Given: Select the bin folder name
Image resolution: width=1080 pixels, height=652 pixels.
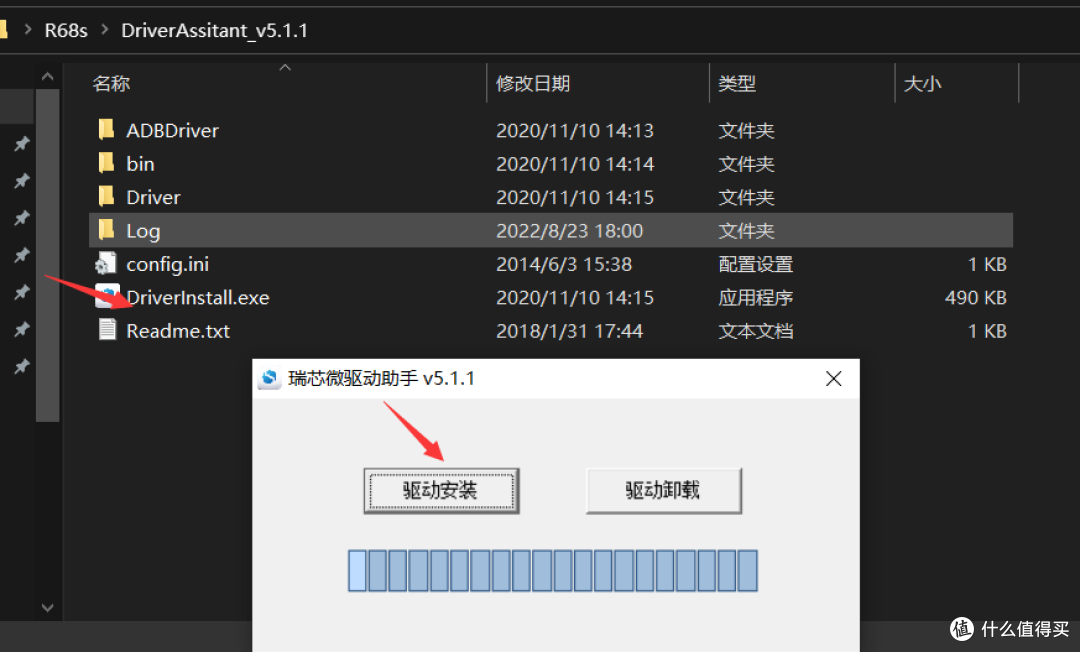Looking at the screenshot, I should point(141,164).
